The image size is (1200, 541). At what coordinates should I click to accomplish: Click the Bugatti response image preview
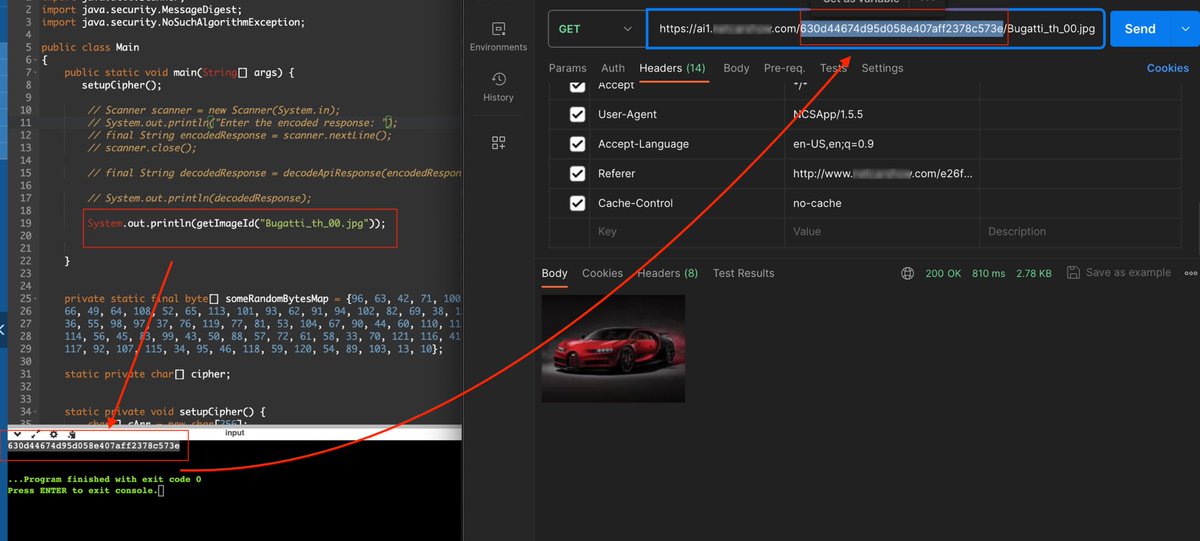pos(613,348)
